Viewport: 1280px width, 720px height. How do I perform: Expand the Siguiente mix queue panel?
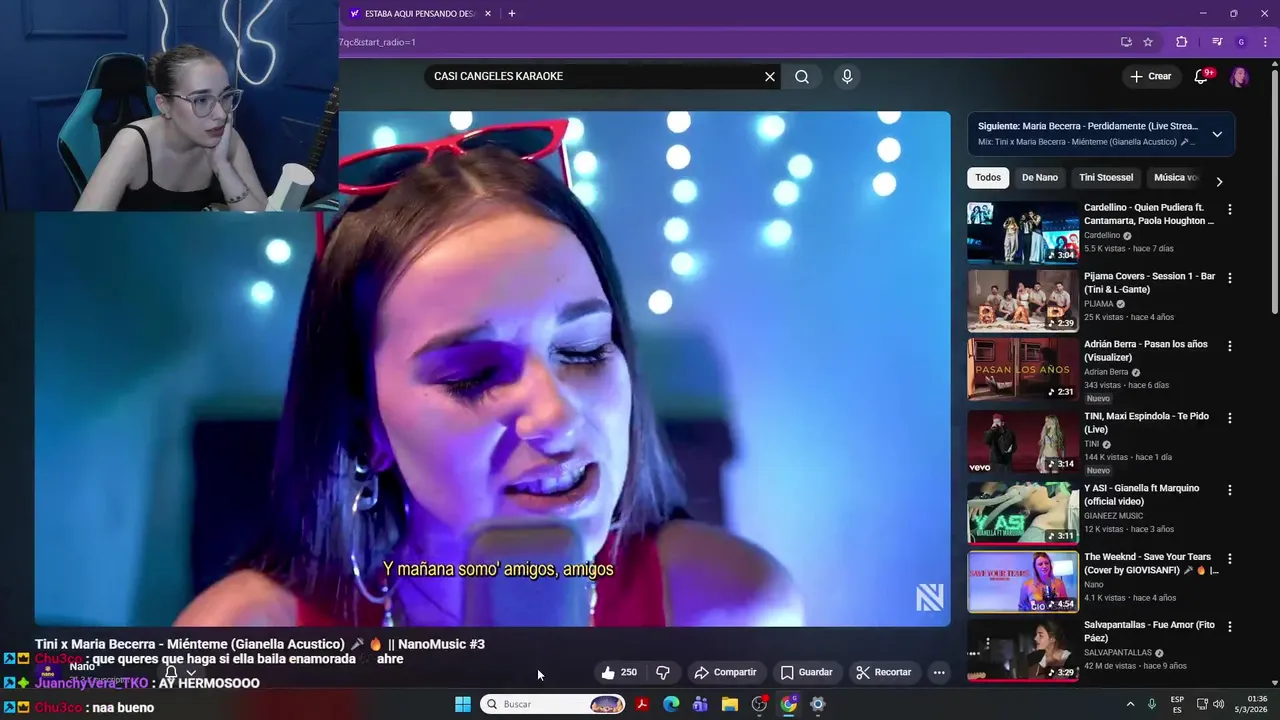pyautogui.click(x=1217, y=134)
